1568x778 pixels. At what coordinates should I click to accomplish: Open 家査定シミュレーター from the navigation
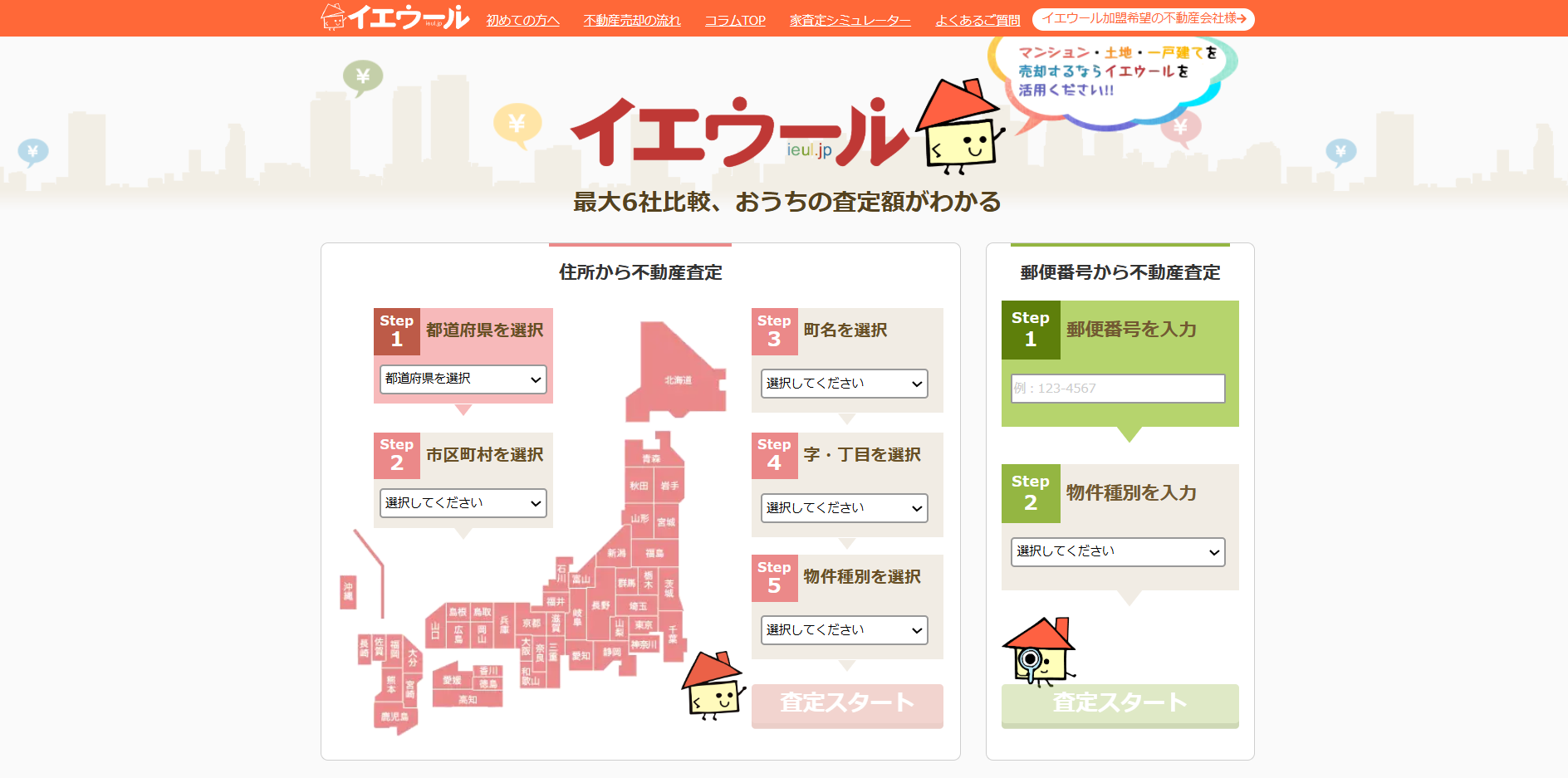[850, 20]
